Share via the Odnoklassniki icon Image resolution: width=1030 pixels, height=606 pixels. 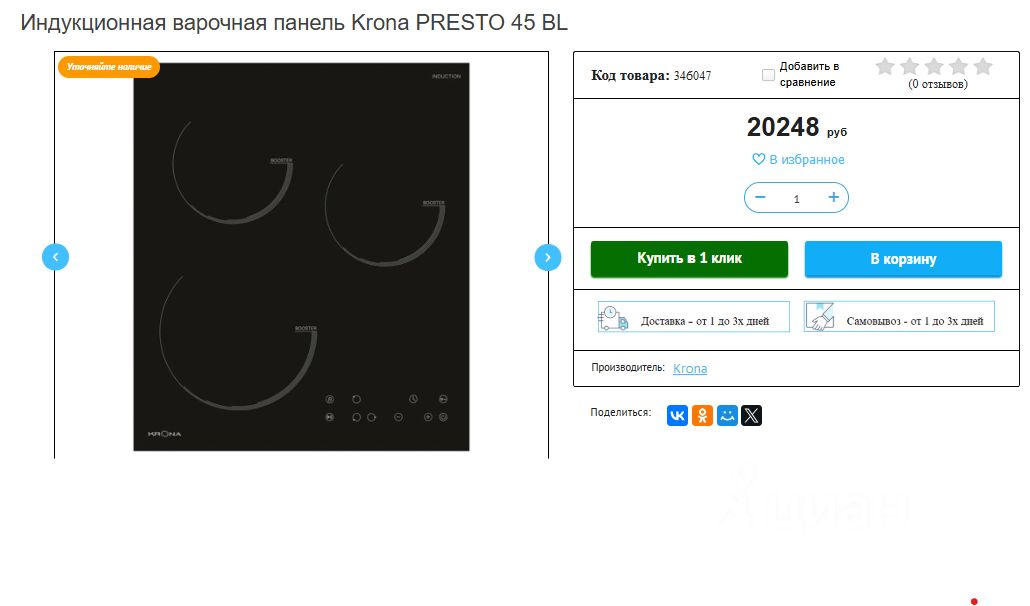click(x=702, y=416)
